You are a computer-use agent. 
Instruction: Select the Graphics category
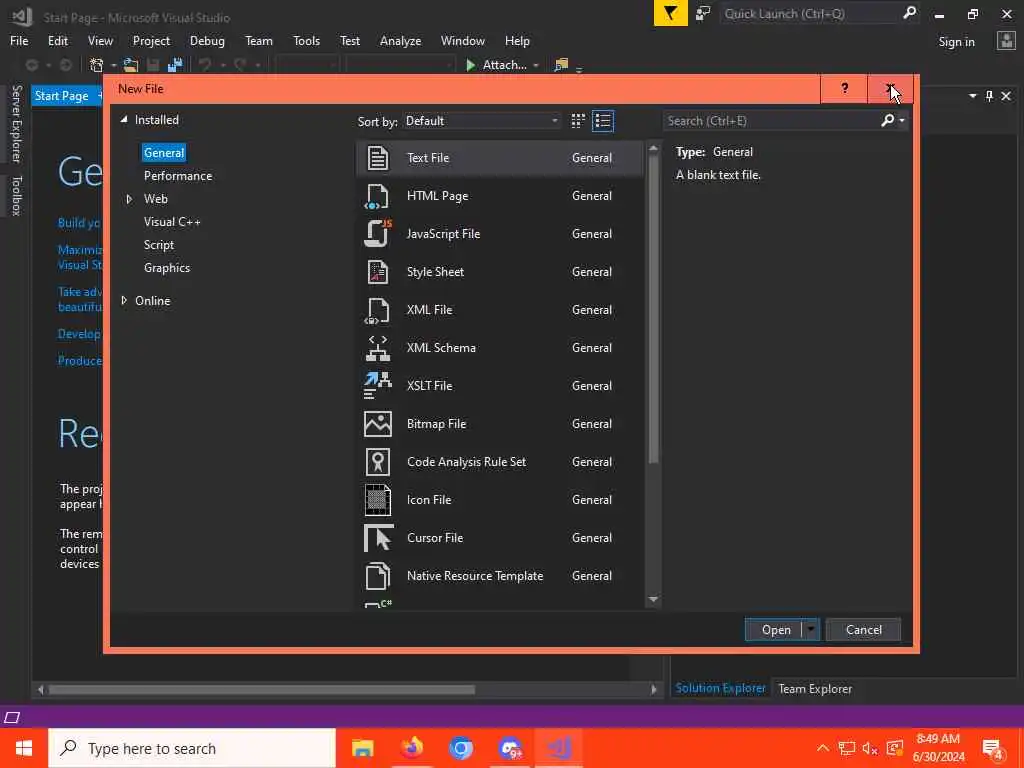(167, 268)
